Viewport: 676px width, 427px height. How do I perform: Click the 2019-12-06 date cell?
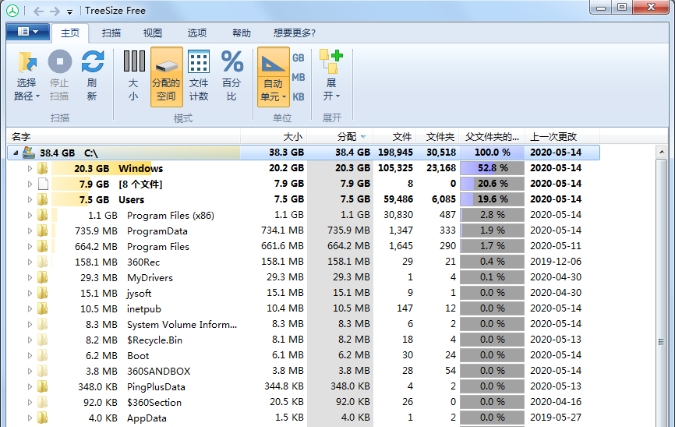click(556, 261)
